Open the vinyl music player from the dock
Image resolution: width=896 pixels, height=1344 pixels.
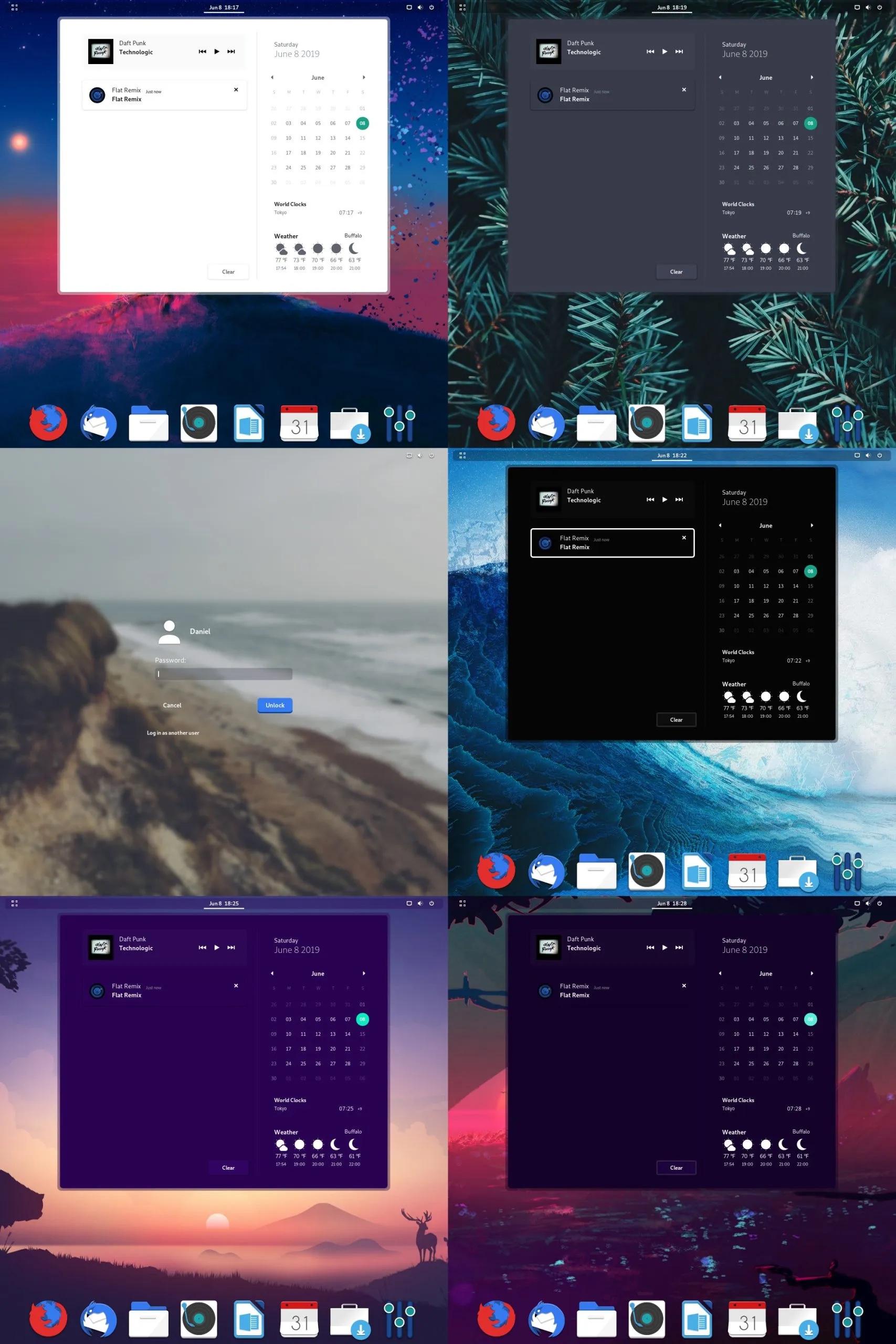tap(198, 423)
